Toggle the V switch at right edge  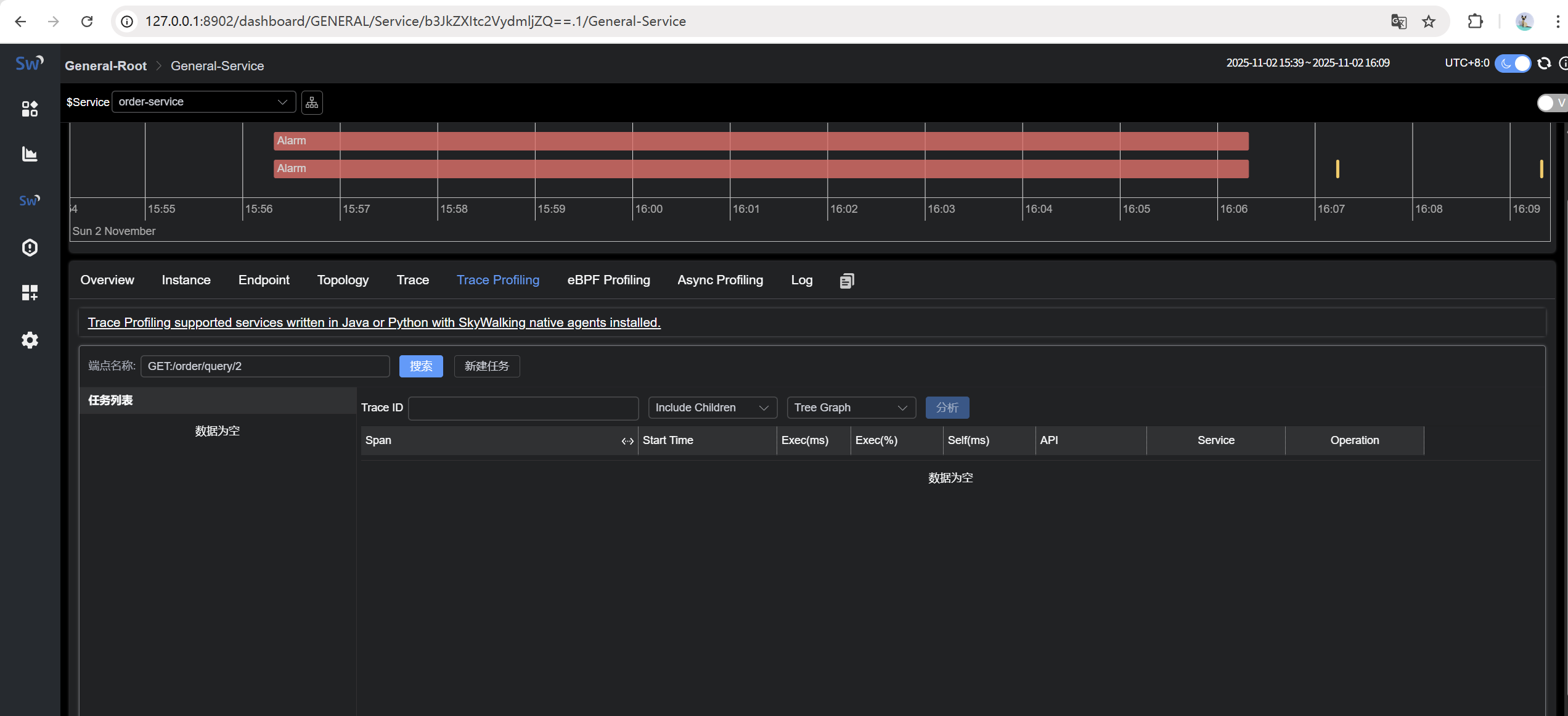tap(1550, 103)
